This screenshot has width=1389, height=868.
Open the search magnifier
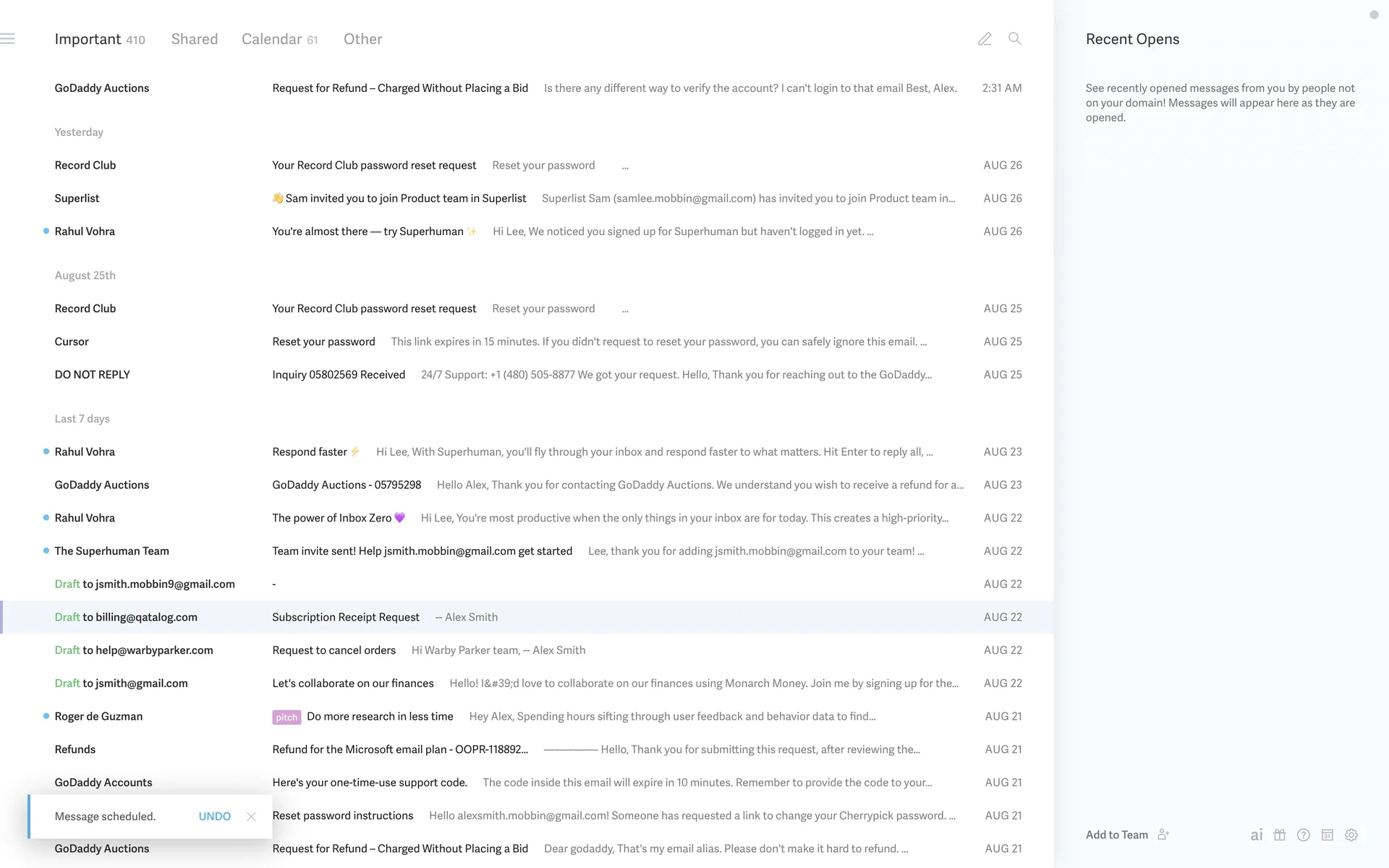pyautogui.click(x=1015, y=39)
